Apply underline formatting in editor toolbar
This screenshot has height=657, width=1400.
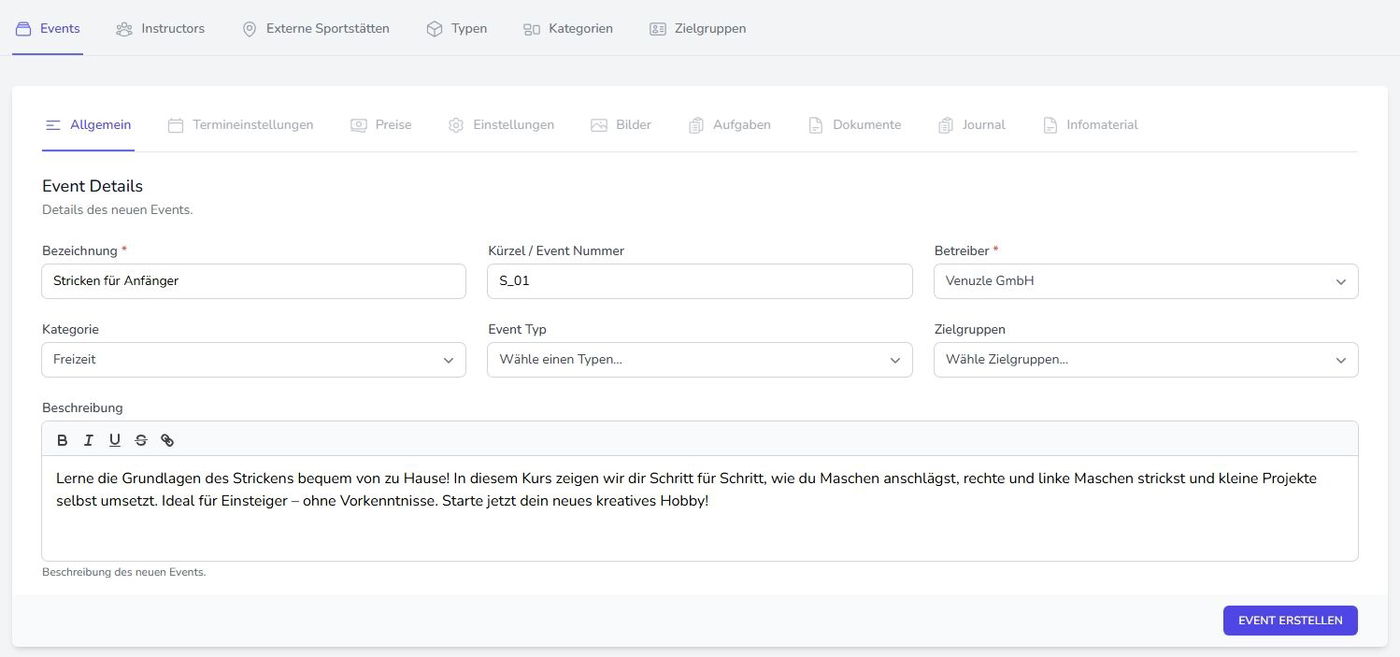(114, 440)
